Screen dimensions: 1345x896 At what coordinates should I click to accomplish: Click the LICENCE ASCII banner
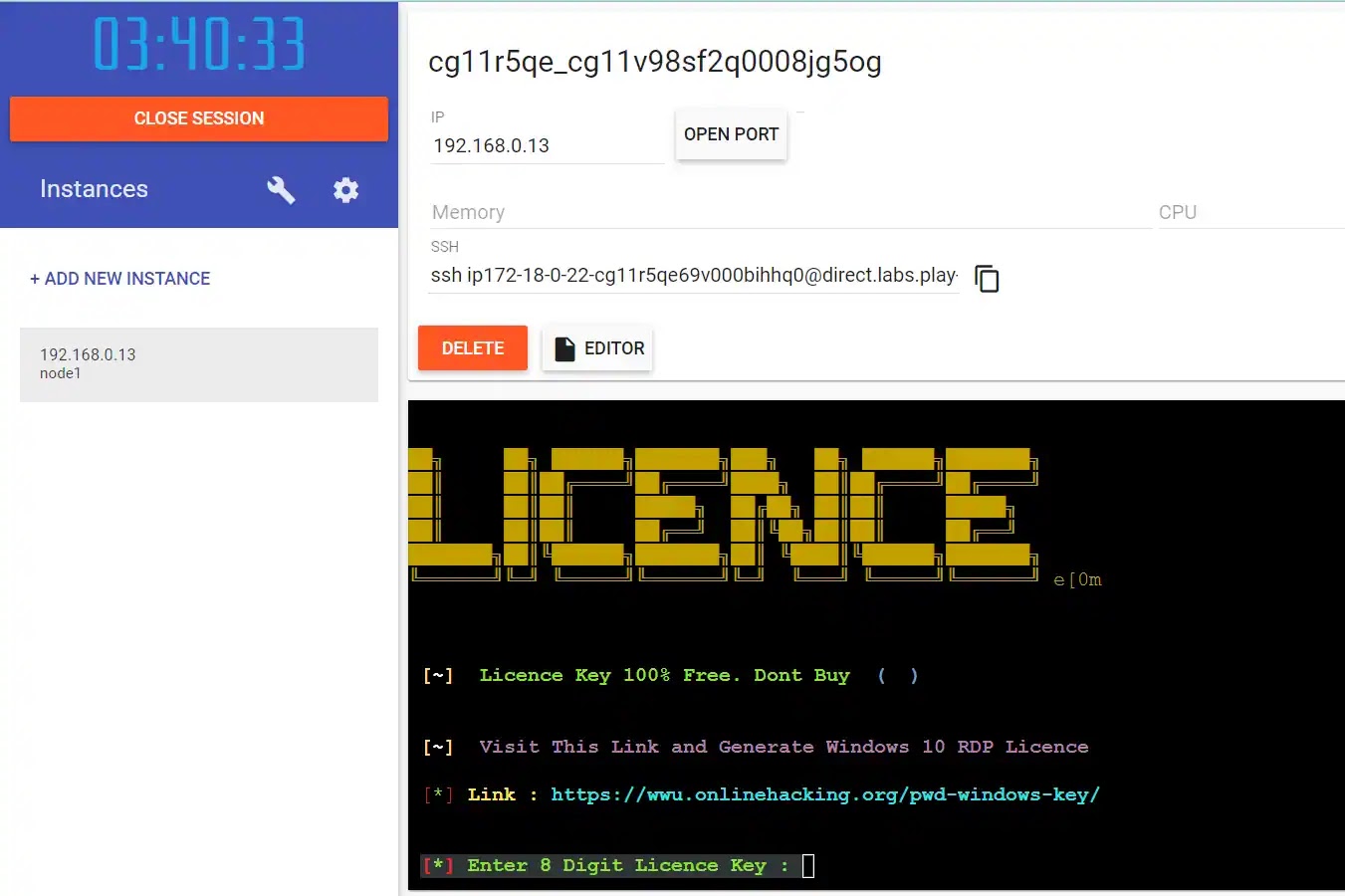[724, 514]
